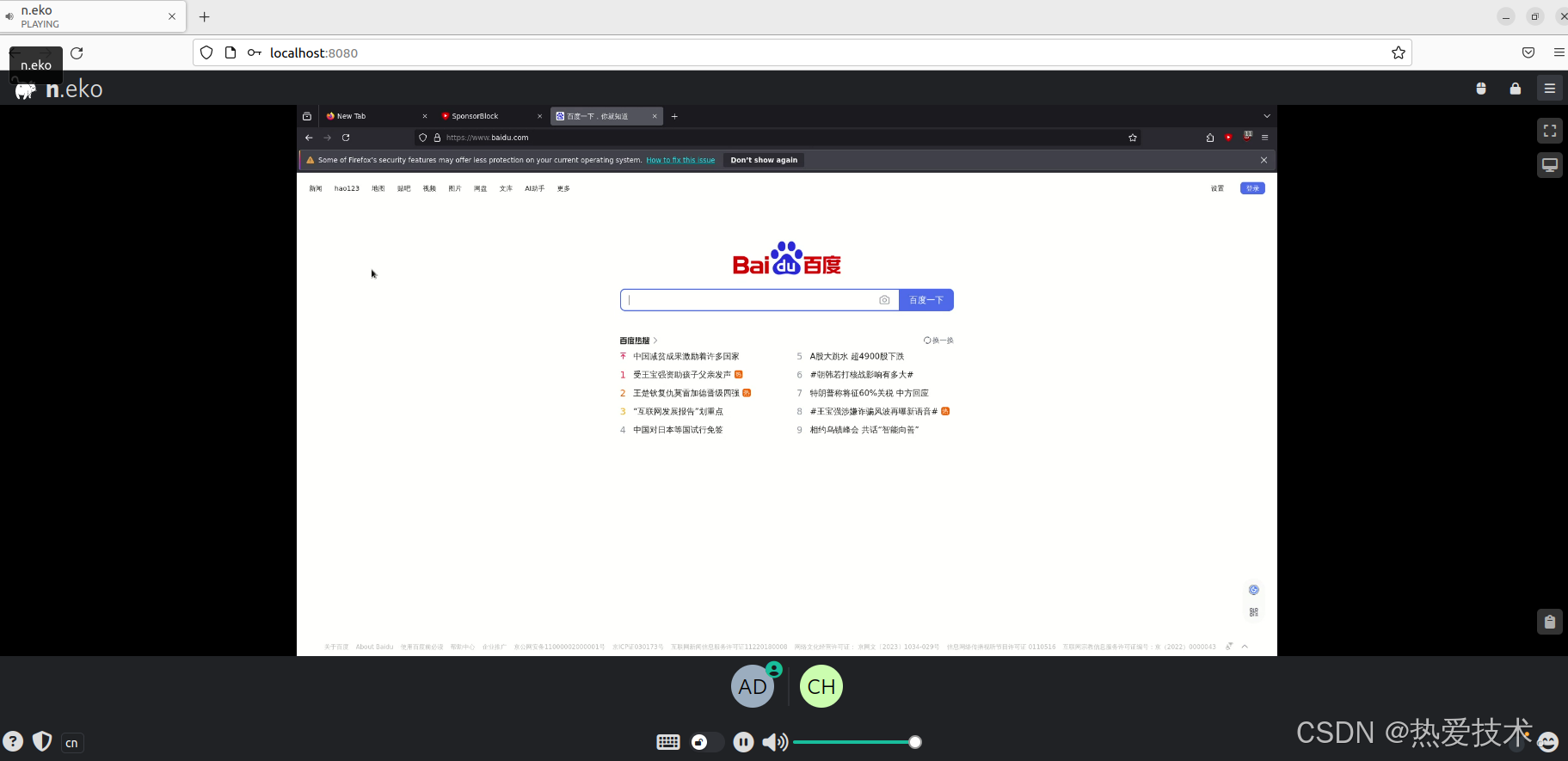Click the Don't show again button
The width and height of the screenshot is (1568, 761).
click(764, 160)
